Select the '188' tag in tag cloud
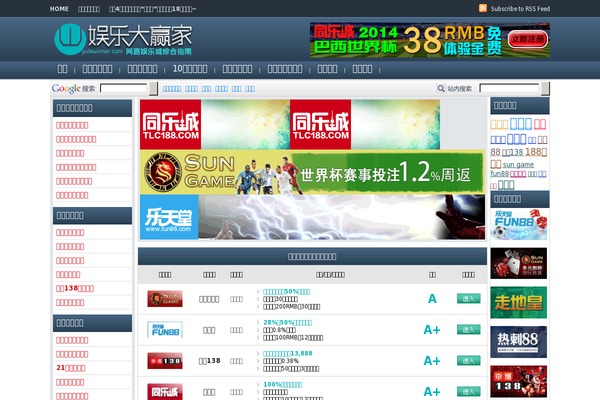Viewport: 600px width, 400px height. tap(536, 152)
